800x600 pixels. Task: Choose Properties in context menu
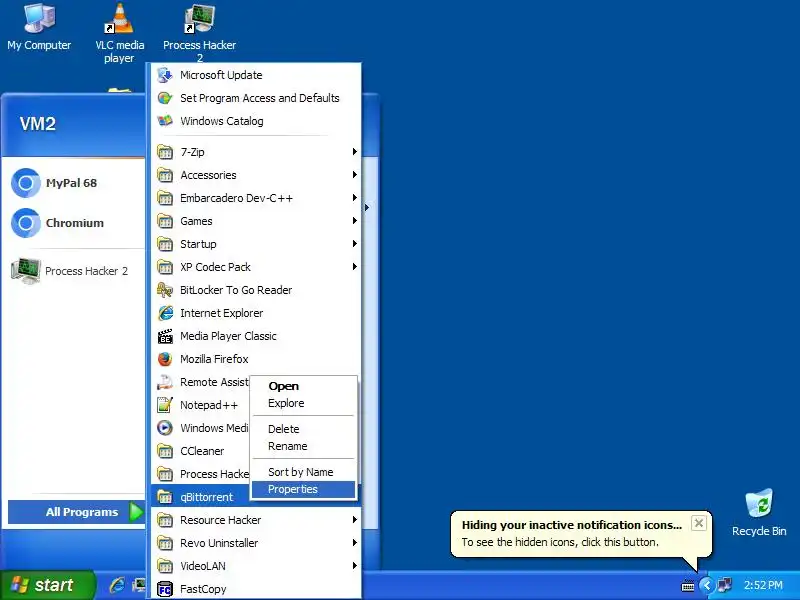click(x=304, y=489)
